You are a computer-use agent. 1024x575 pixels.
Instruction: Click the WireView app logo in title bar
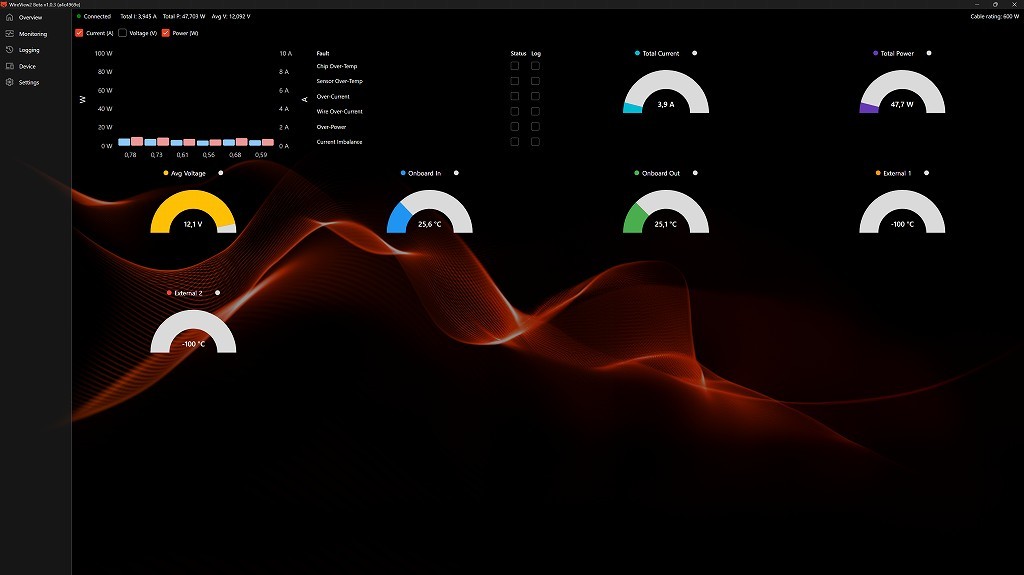[4, 4]
